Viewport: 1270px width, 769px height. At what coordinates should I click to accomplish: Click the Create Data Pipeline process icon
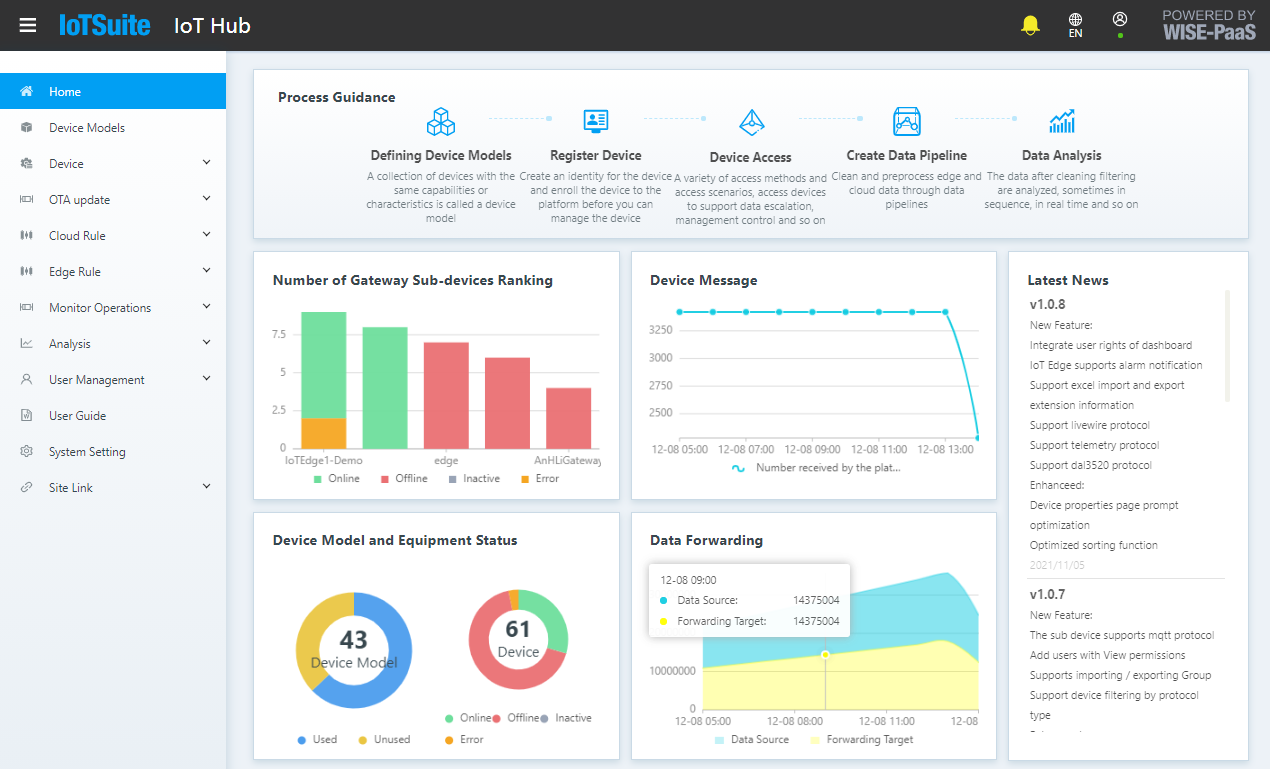[x=906, y=122]
